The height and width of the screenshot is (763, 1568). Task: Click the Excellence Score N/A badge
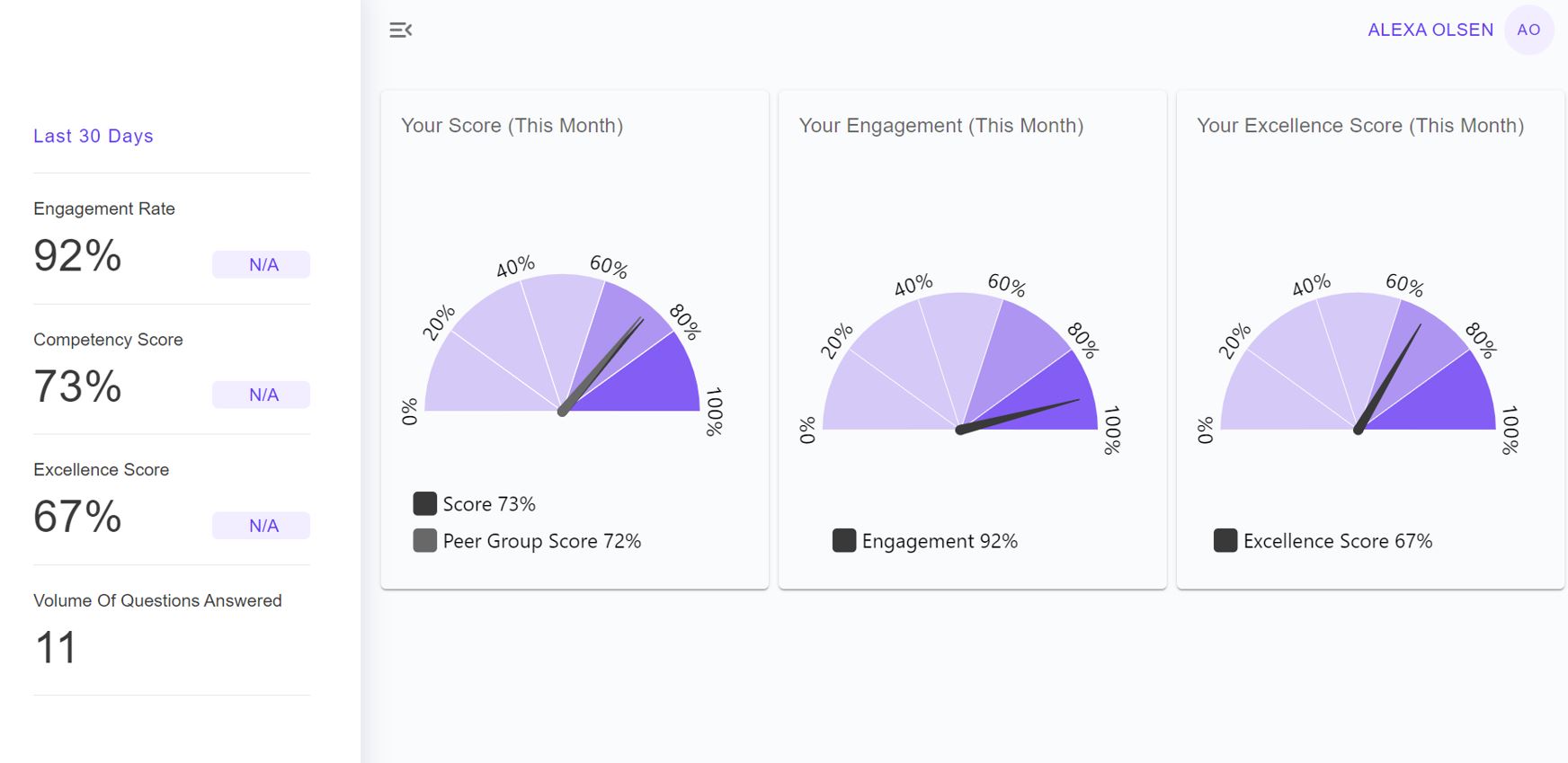(x=262, y=526)
